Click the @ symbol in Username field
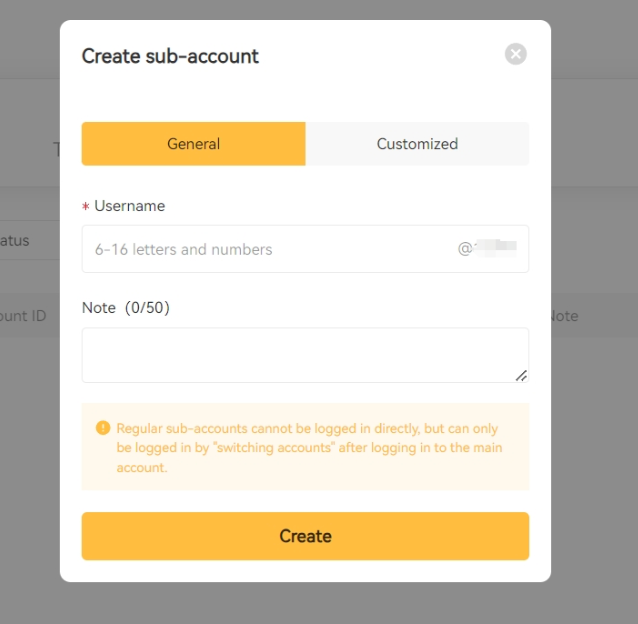The width and height of the screenshot is (638, 624). tap(465, 249)
